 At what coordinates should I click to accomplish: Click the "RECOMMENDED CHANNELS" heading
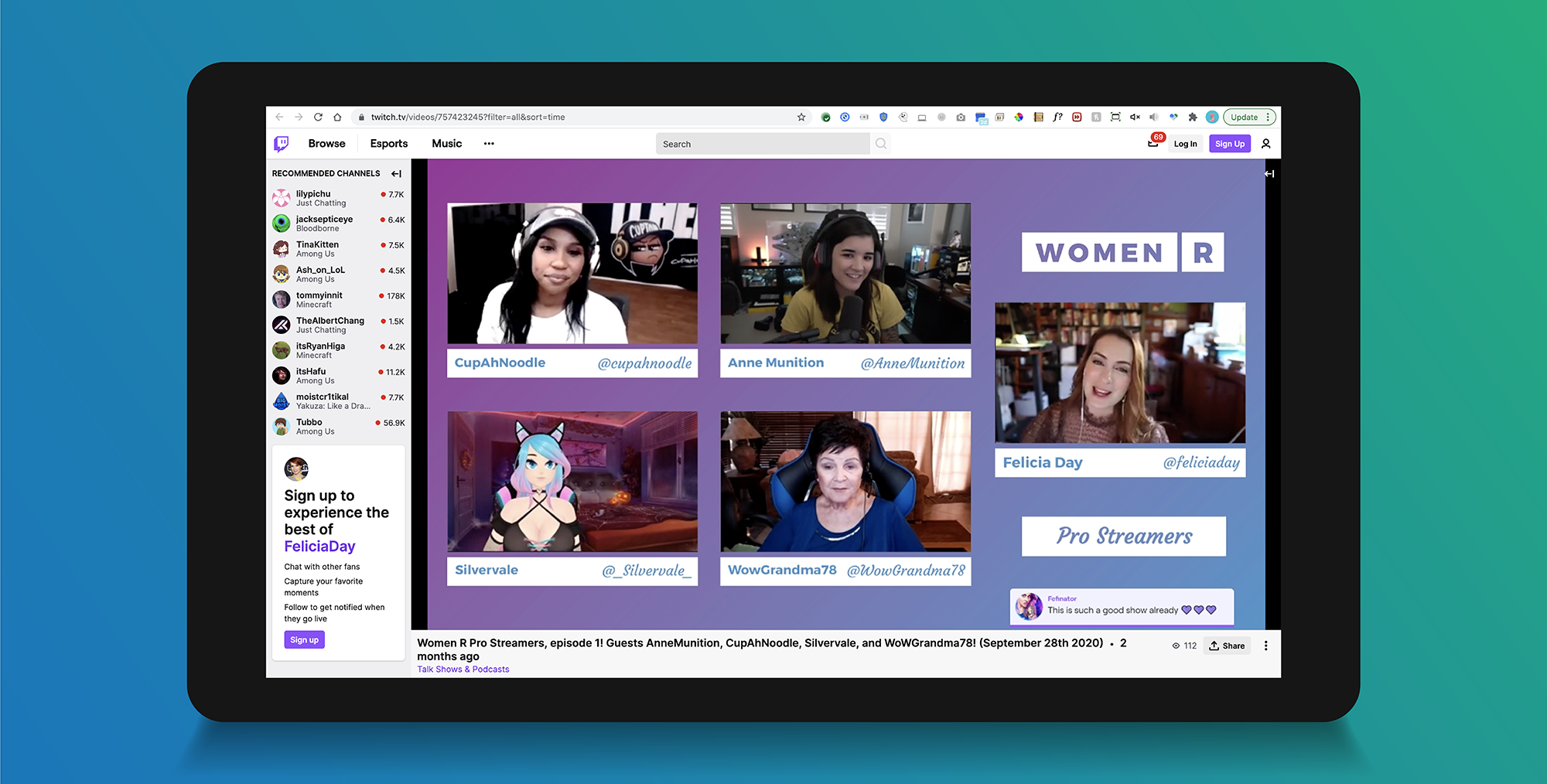[326, 174]
